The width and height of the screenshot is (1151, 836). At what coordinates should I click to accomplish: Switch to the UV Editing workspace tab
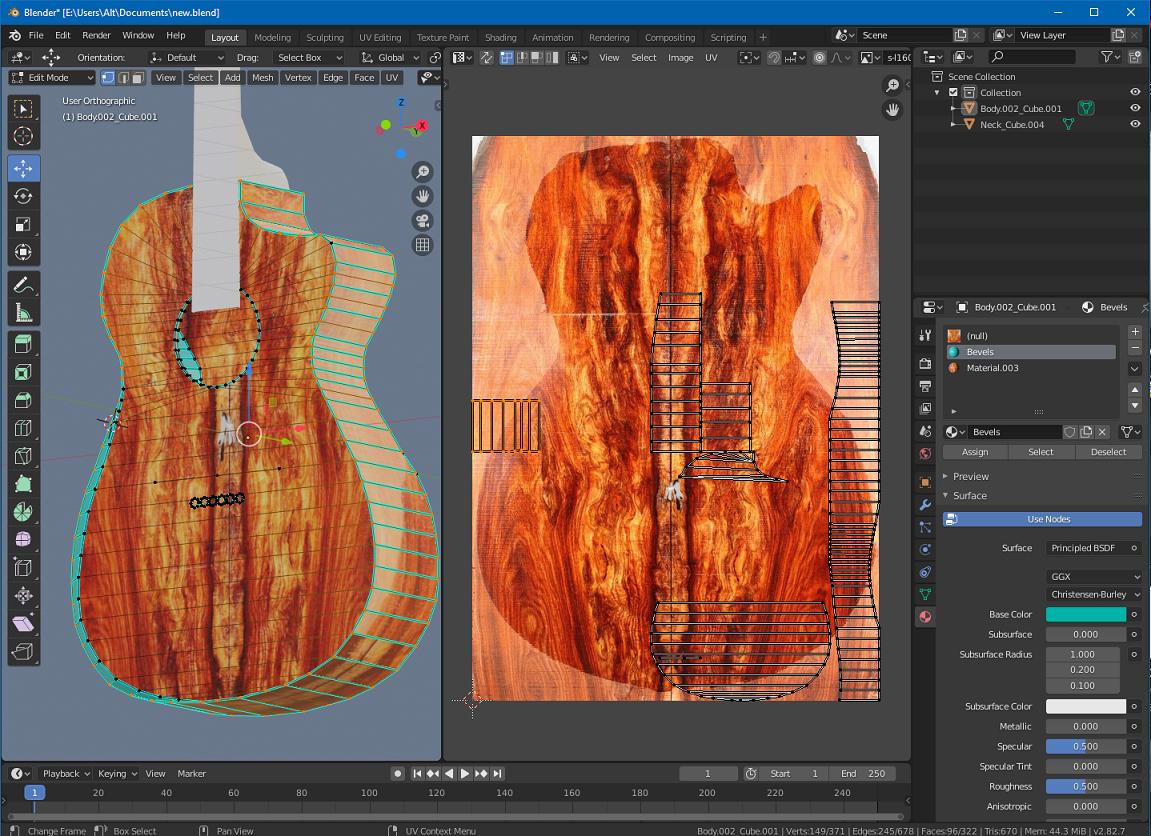(x=379, y=37)
